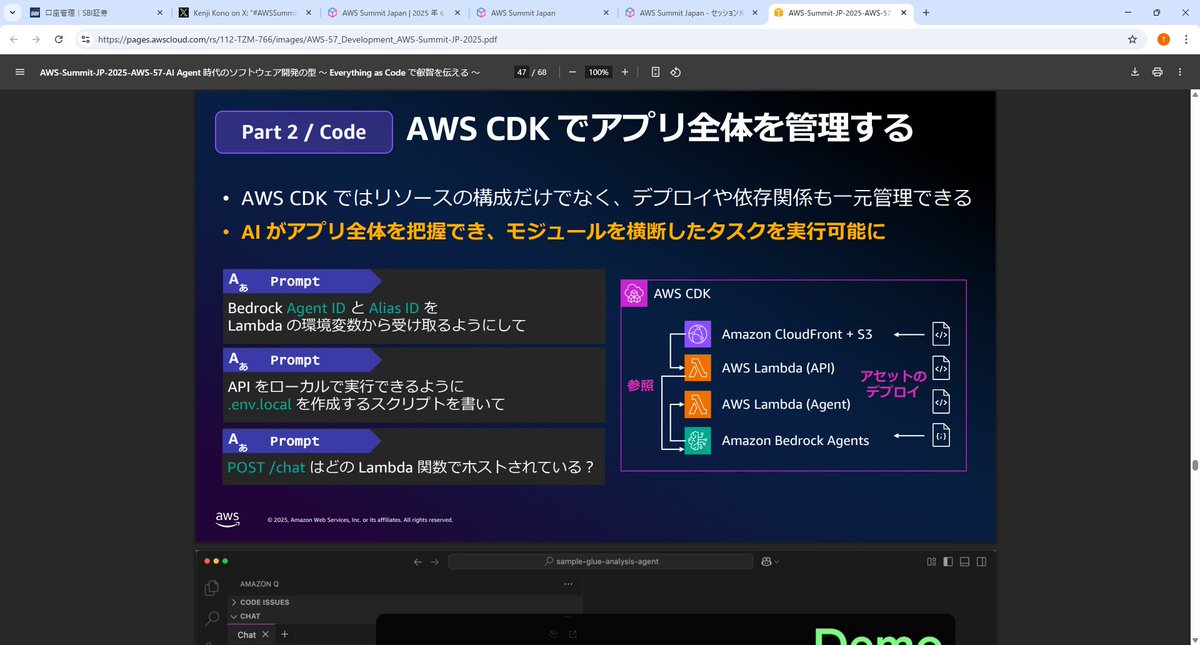Image resolution: width=1200 pixels, height=645 pixels.
Task: Switch to the AWS Summit Japan – セッション tab
Action: 692,13
